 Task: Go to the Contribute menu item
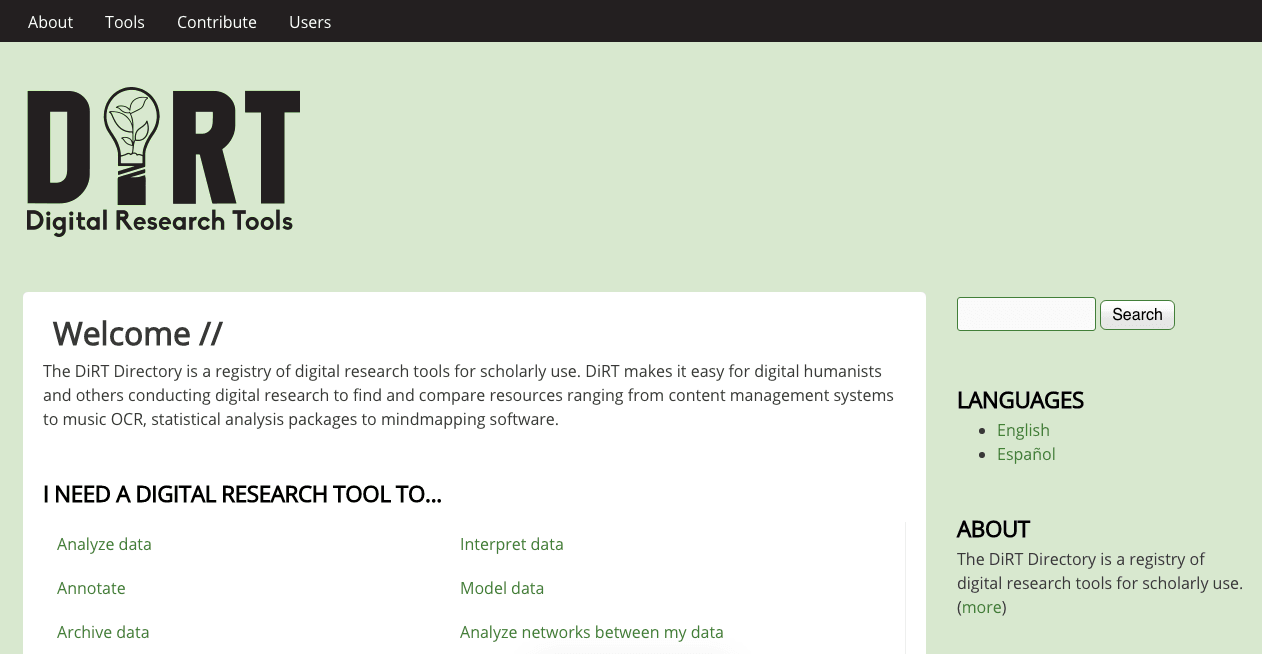pyautogui.click(x=217, y=22)
